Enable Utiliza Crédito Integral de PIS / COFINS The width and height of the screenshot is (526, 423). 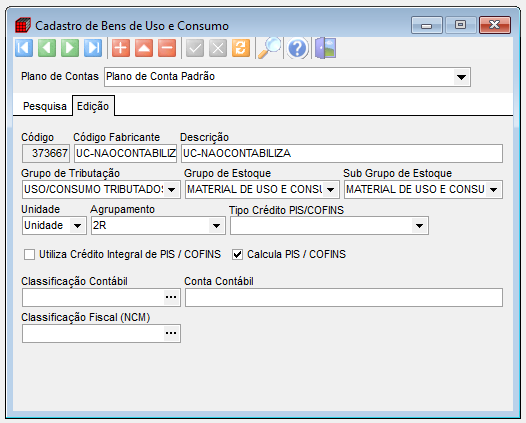[x=29, y=254]
